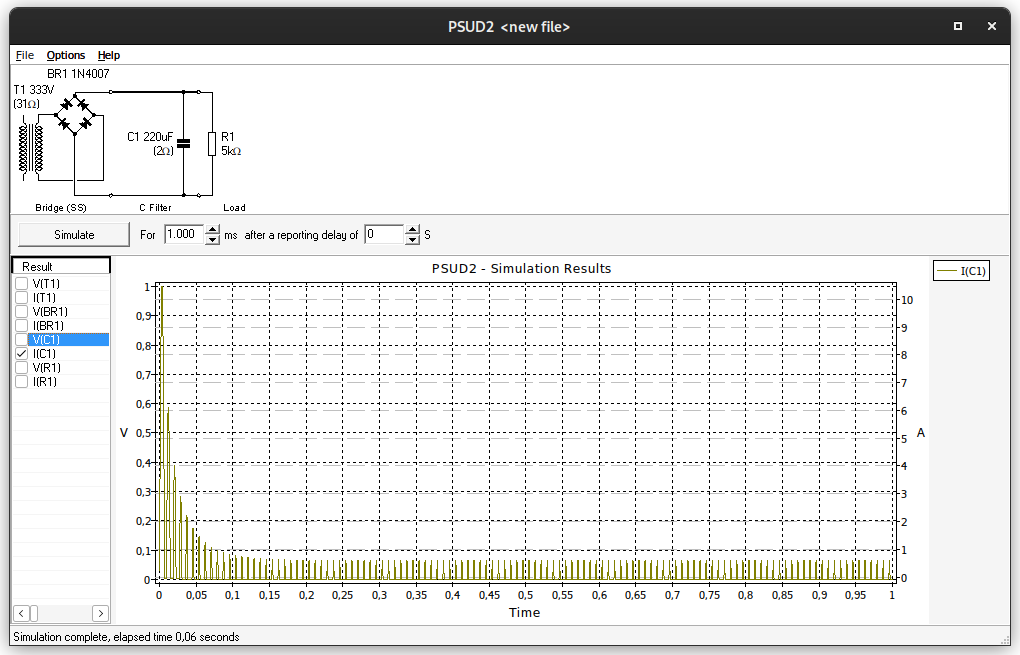Click the bridge rectifier BR1 symbol
The height and width of the screenshot is (655, 1020).
click(x=75, y=115)
